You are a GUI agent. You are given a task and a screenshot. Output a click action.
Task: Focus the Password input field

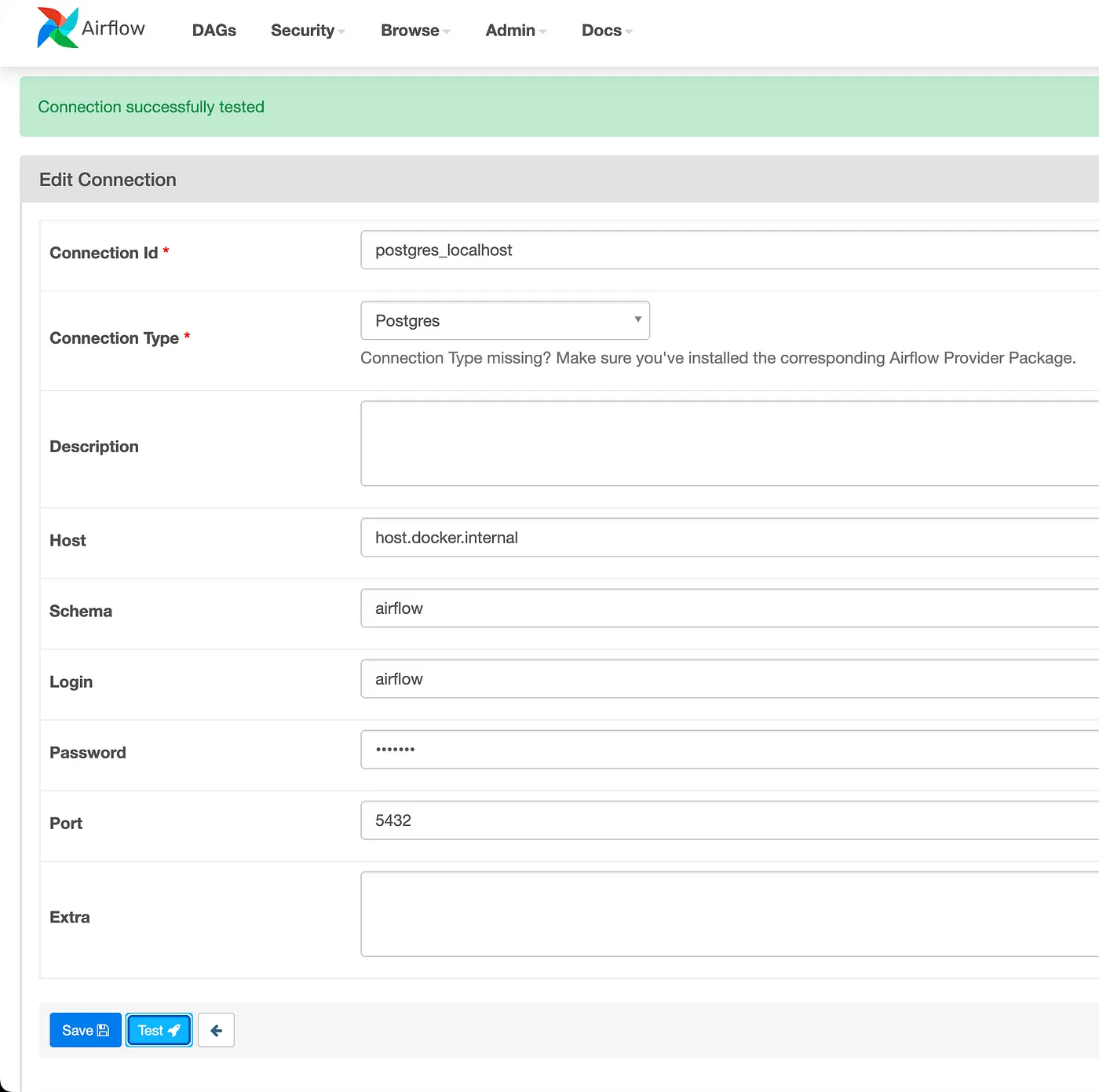click(x=729, y=749)
